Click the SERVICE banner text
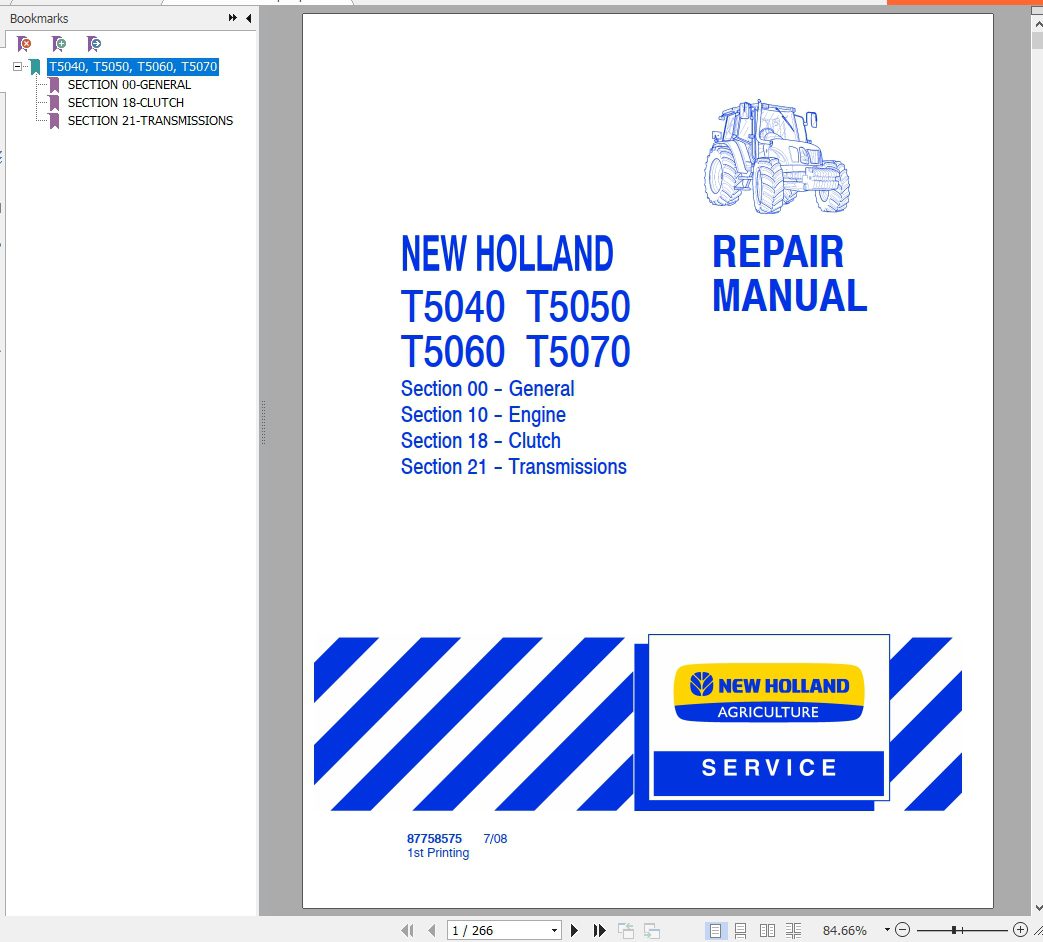This screenshot has width=1043, height=942. point(769,768)
